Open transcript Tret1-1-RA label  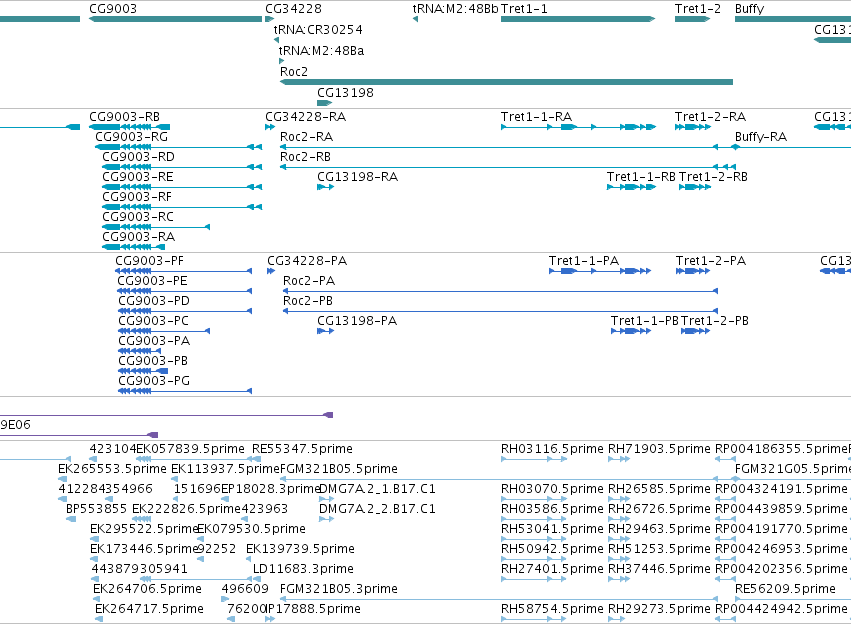[536, 117]
